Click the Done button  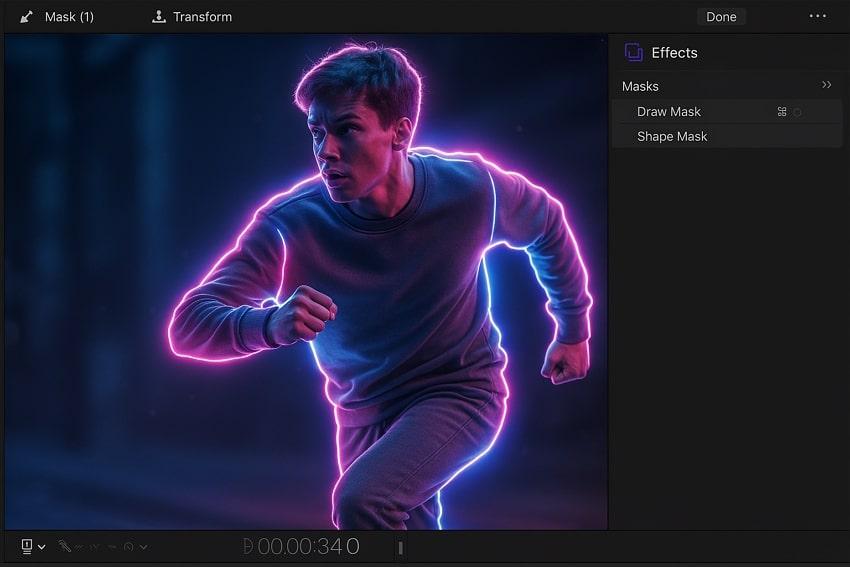pos(721,17)
